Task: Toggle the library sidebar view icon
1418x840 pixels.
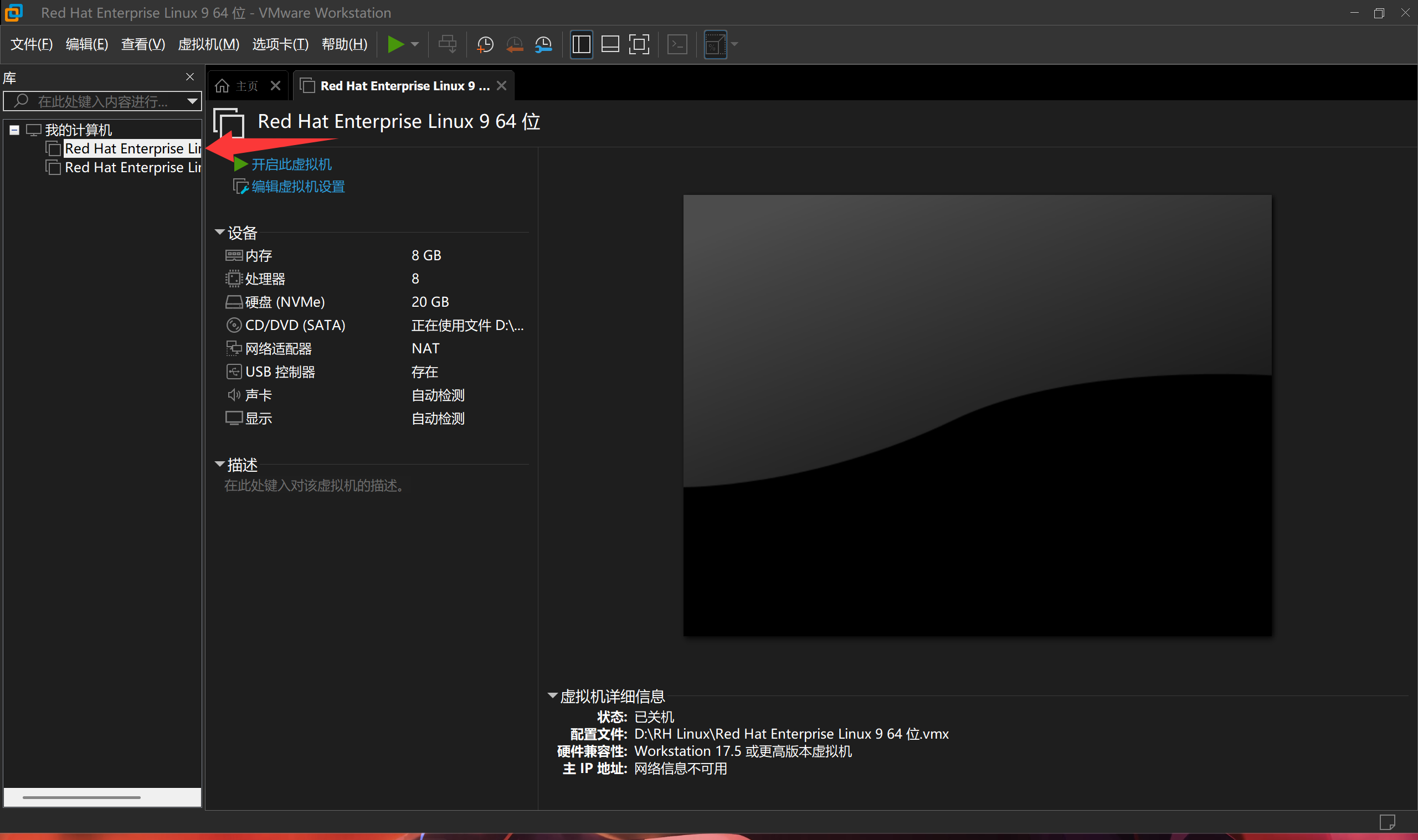Action: [x=582, y=44]
